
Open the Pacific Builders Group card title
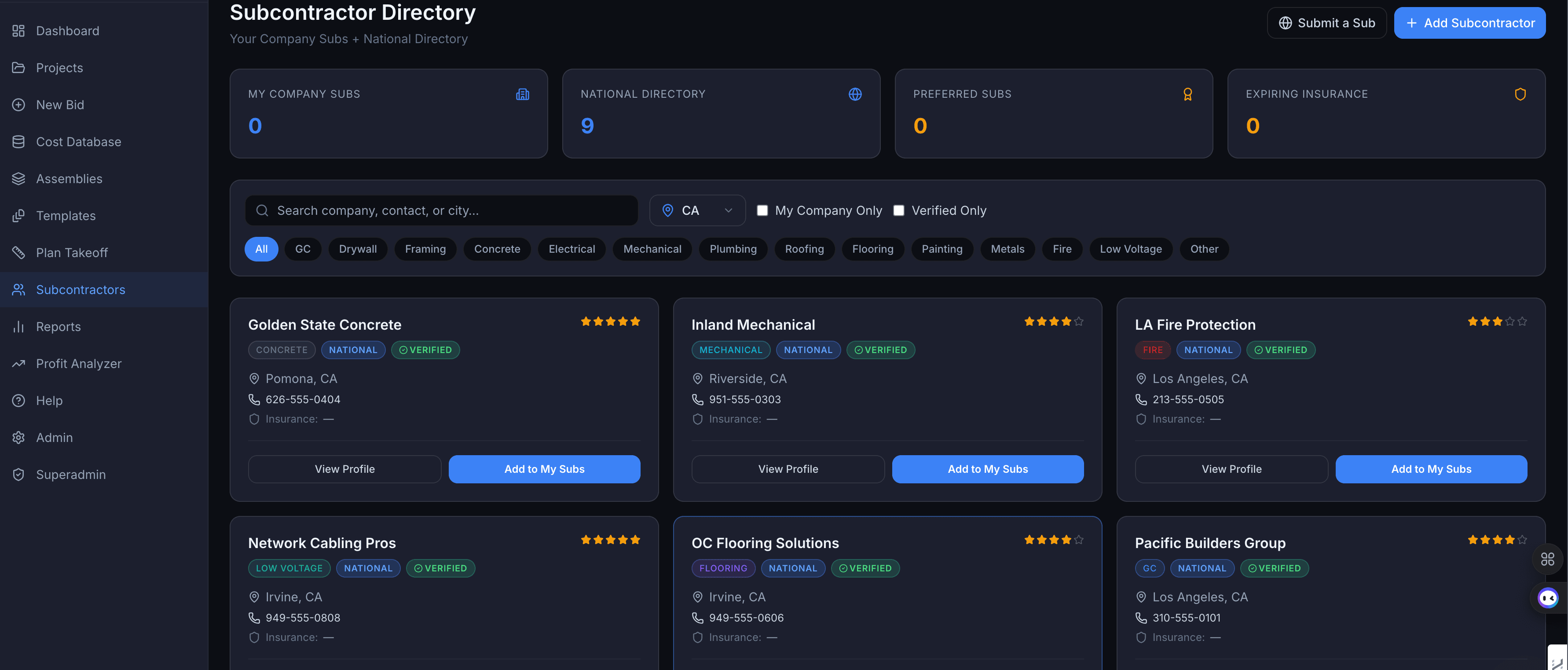coord(1209,543)
